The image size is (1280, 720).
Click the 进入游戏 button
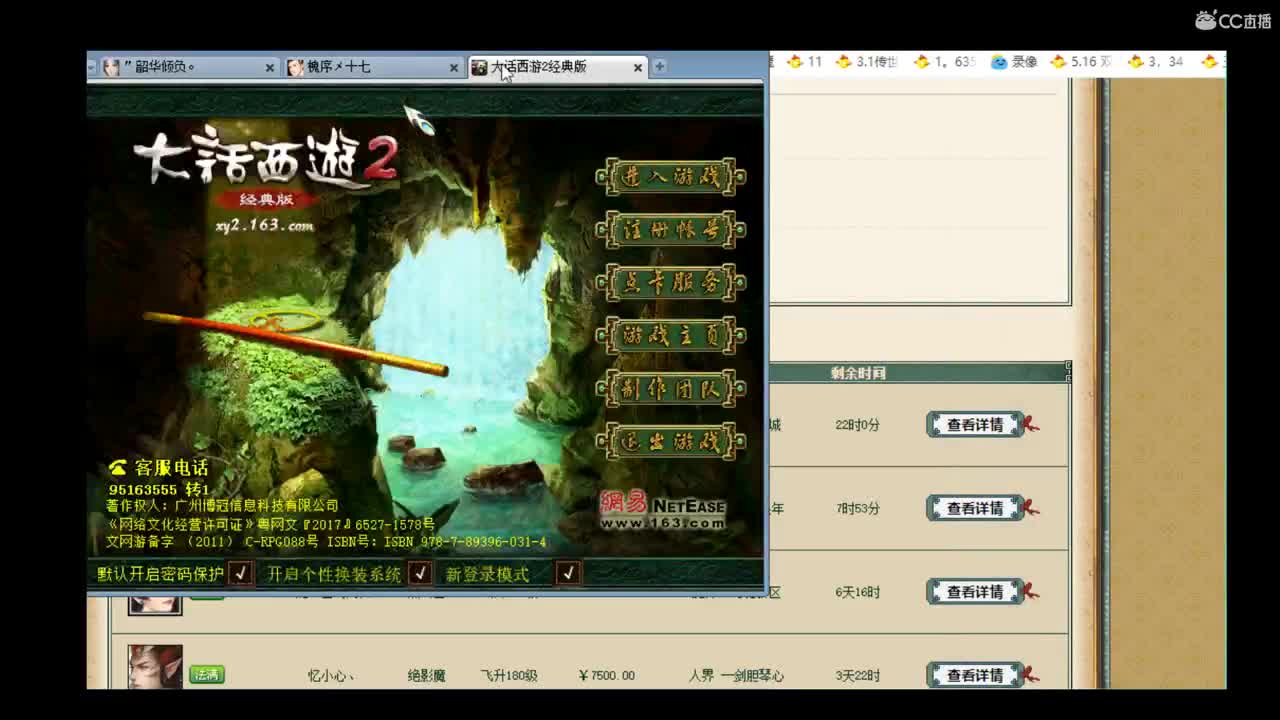pyautogui.click(x=671, y=177)
